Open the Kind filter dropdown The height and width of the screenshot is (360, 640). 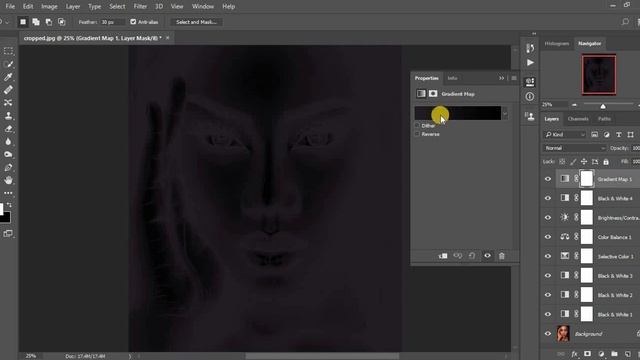566,135
